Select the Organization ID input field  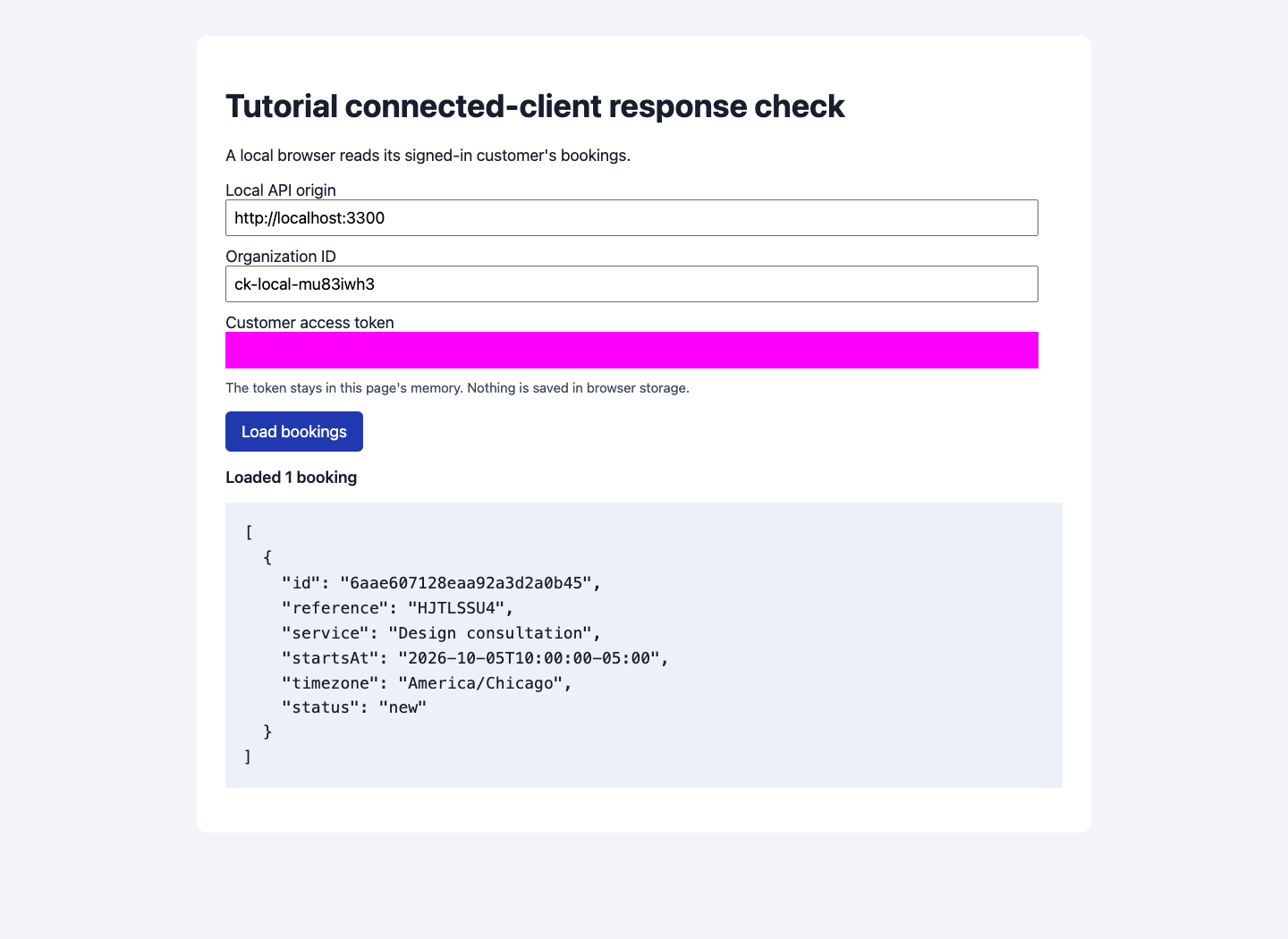[x=631, y=283]
